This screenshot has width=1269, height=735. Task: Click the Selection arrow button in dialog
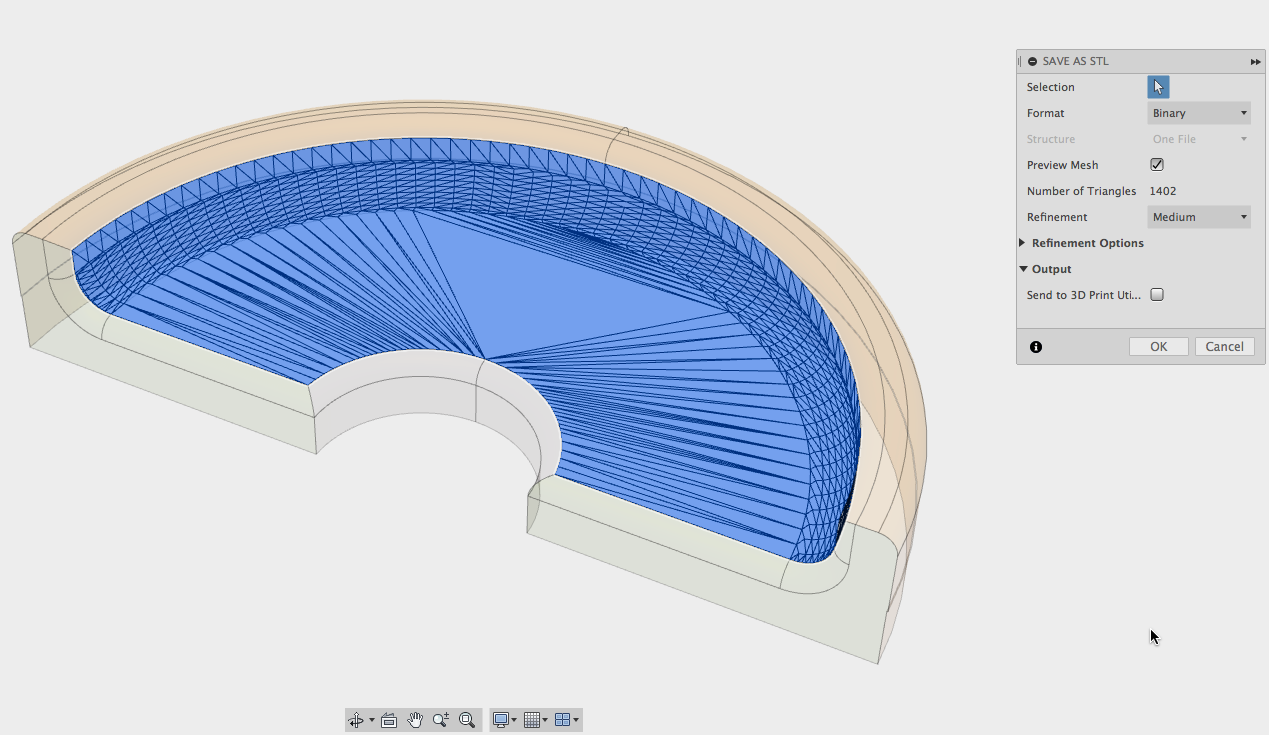1158,87
